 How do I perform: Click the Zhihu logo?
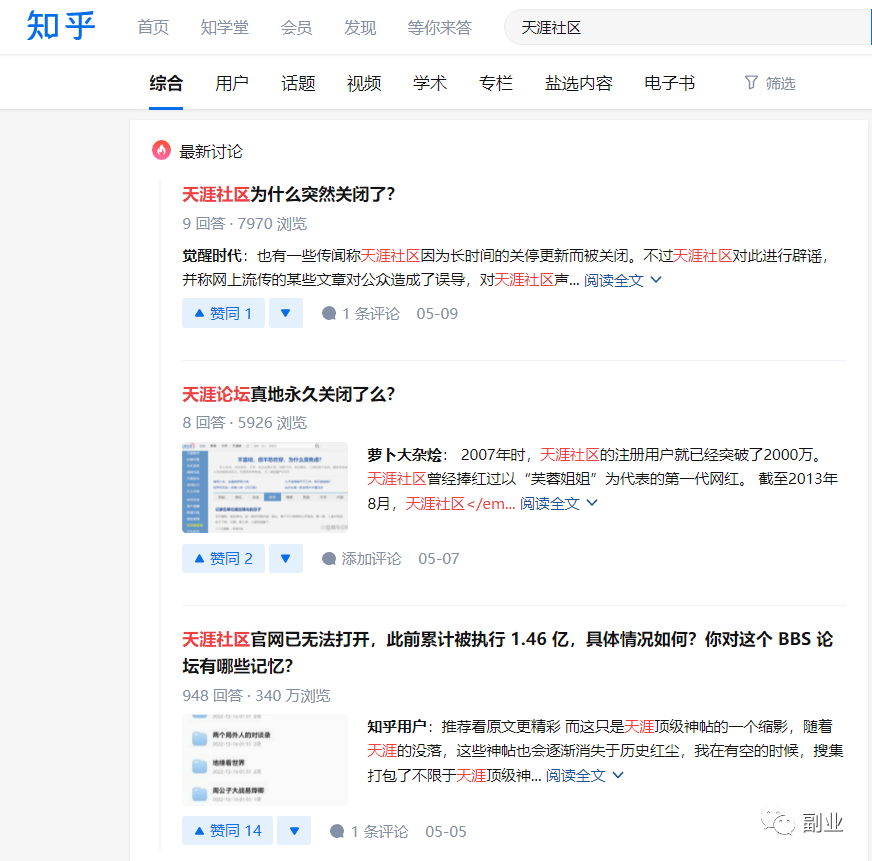tap(61, 27)
